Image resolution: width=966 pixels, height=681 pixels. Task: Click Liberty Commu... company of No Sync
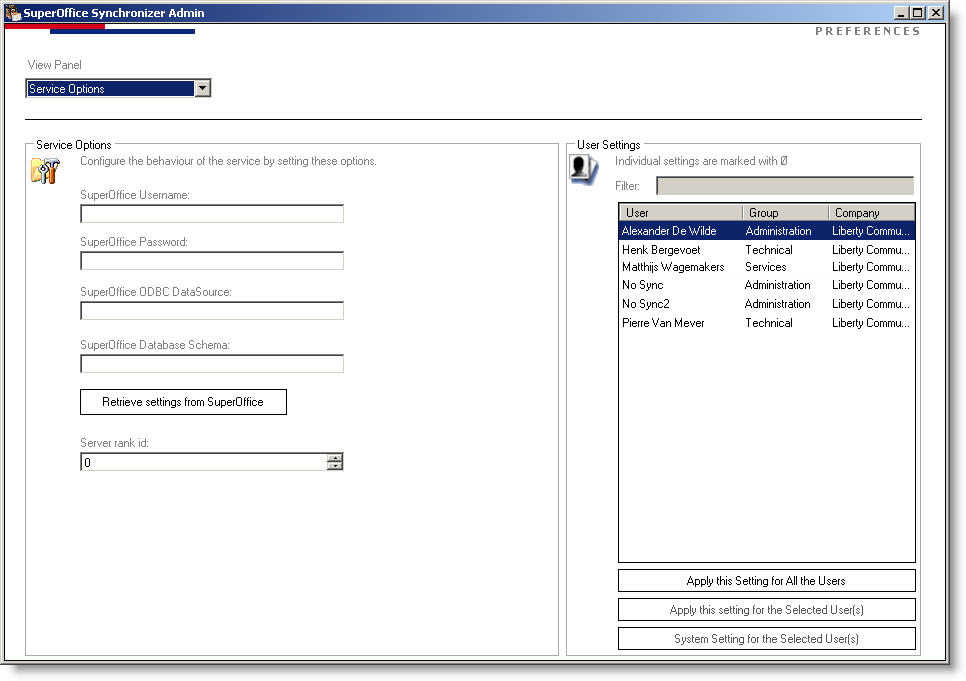coord(871,285)
